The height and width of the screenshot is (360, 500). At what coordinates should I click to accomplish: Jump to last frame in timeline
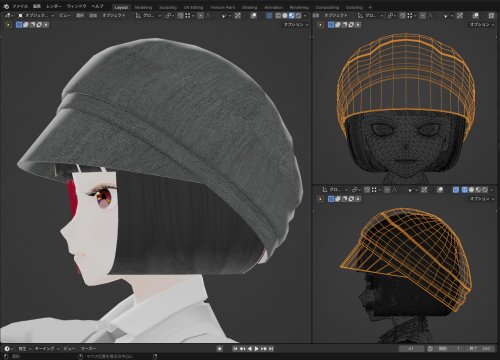pos(271,349)
